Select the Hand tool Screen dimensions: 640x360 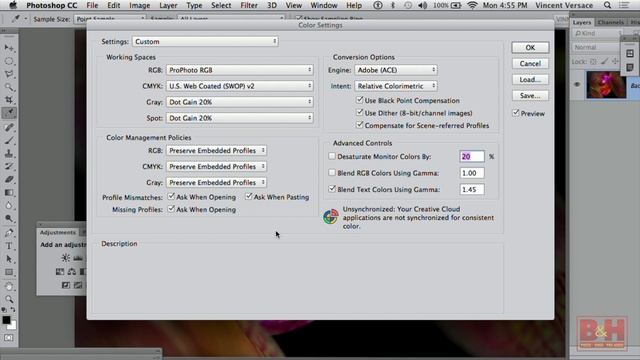tap(9, 286)
